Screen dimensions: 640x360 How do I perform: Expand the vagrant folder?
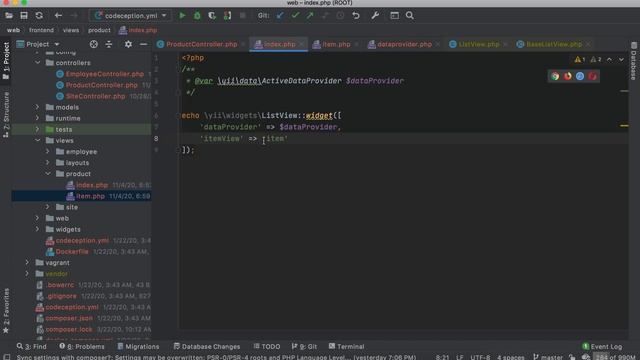27,262
